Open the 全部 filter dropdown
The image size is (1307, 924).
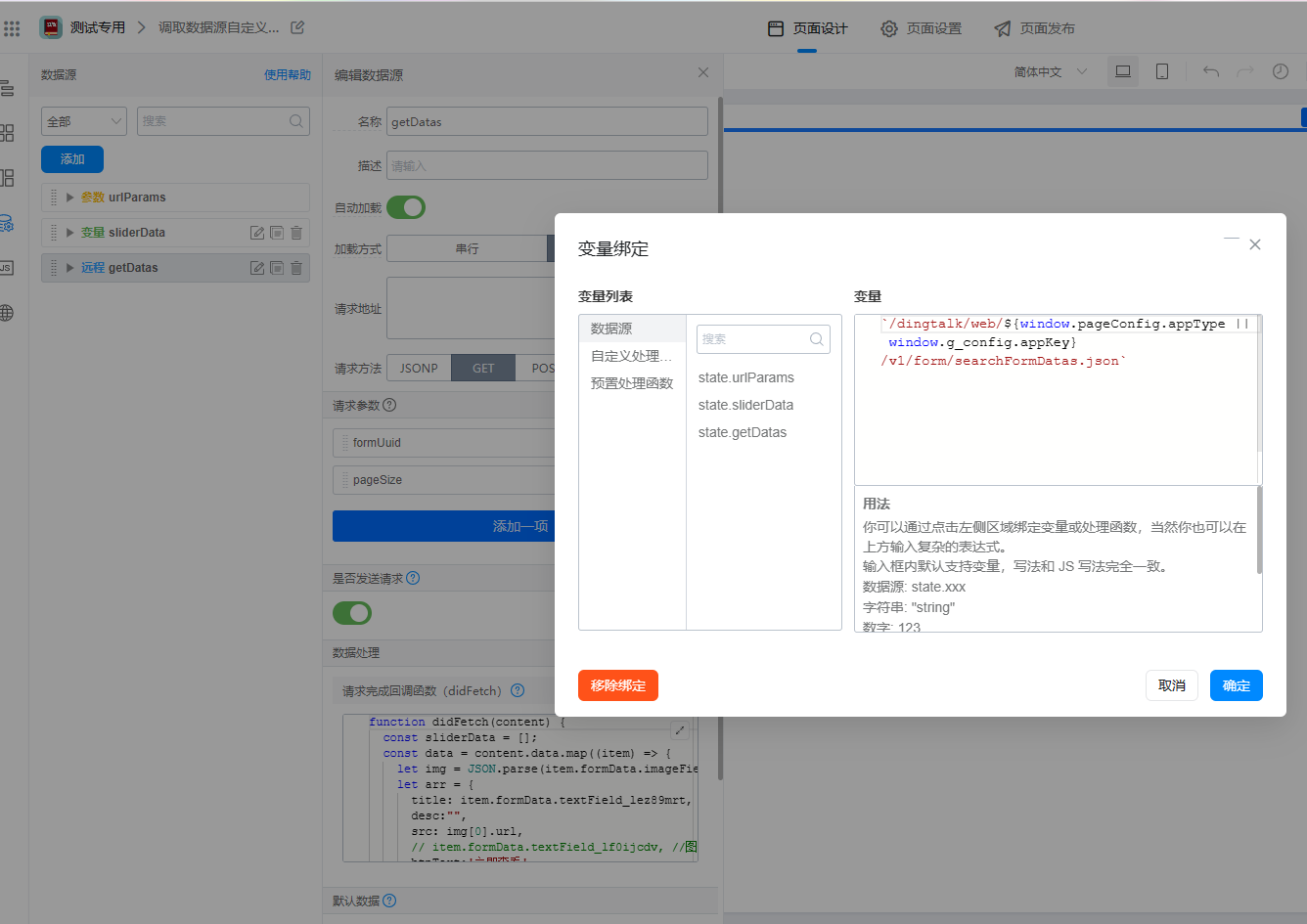[84, 121]
